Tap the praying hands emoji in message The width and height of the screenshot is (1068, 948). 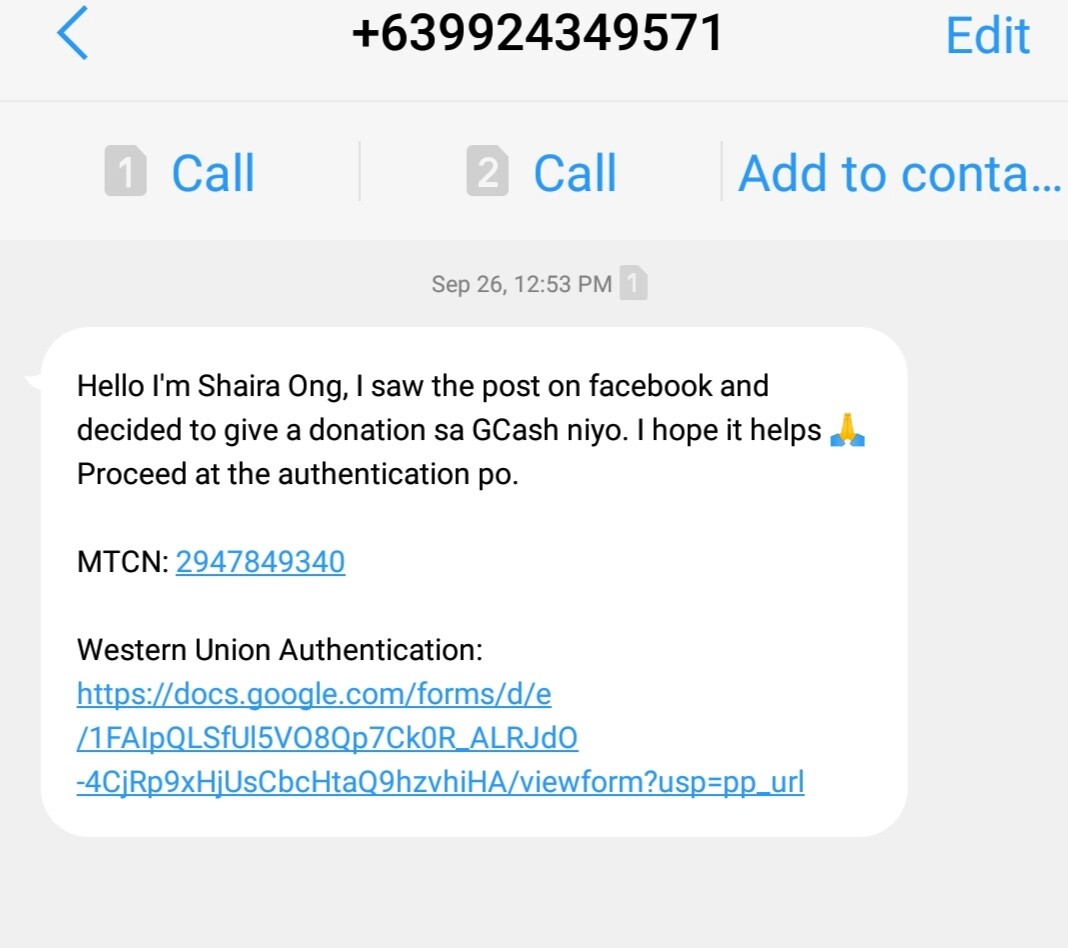pos(848,430)
